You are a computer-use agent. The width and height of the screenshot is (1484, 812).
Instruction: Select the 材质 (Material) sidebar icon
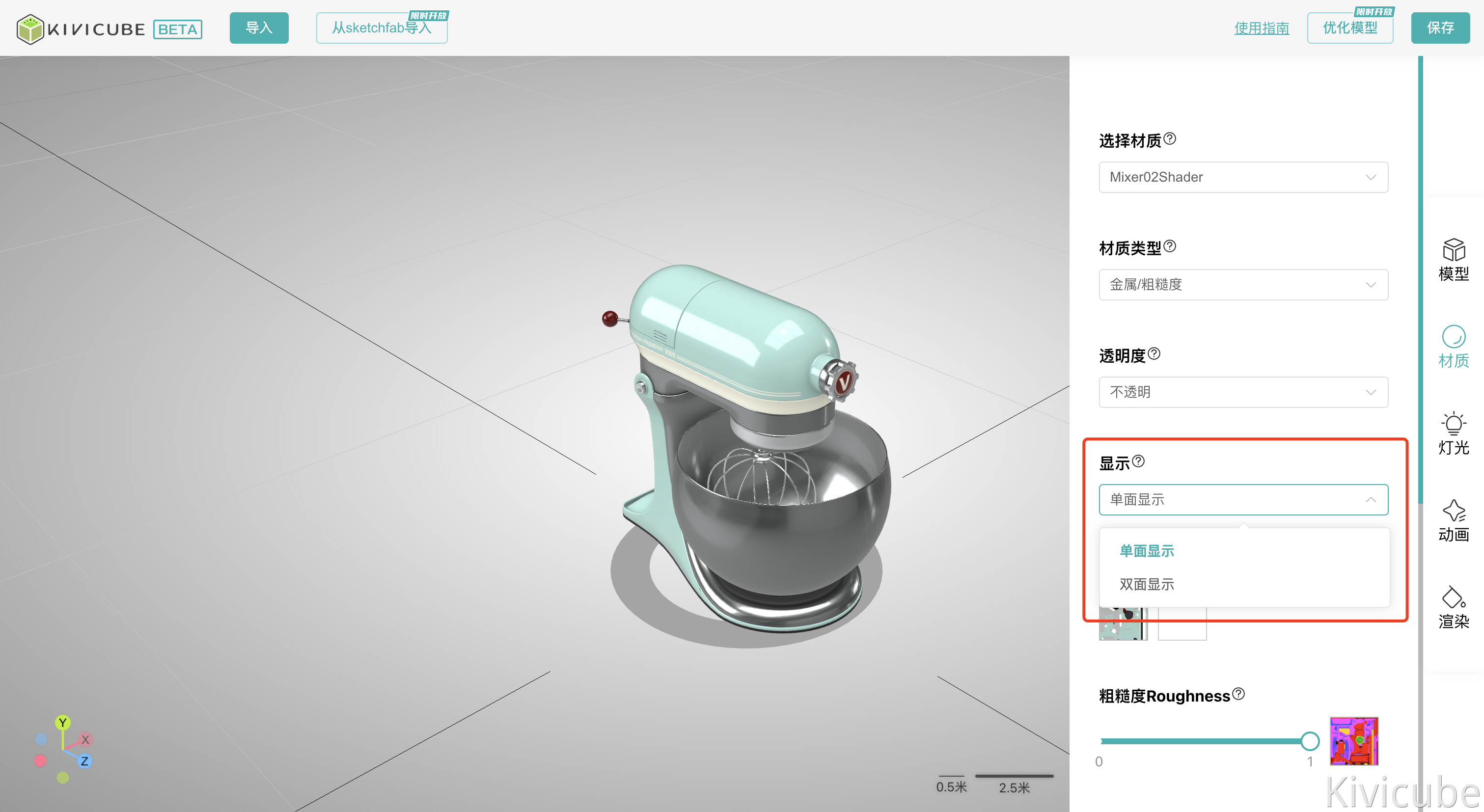[x=1453, y=347]
